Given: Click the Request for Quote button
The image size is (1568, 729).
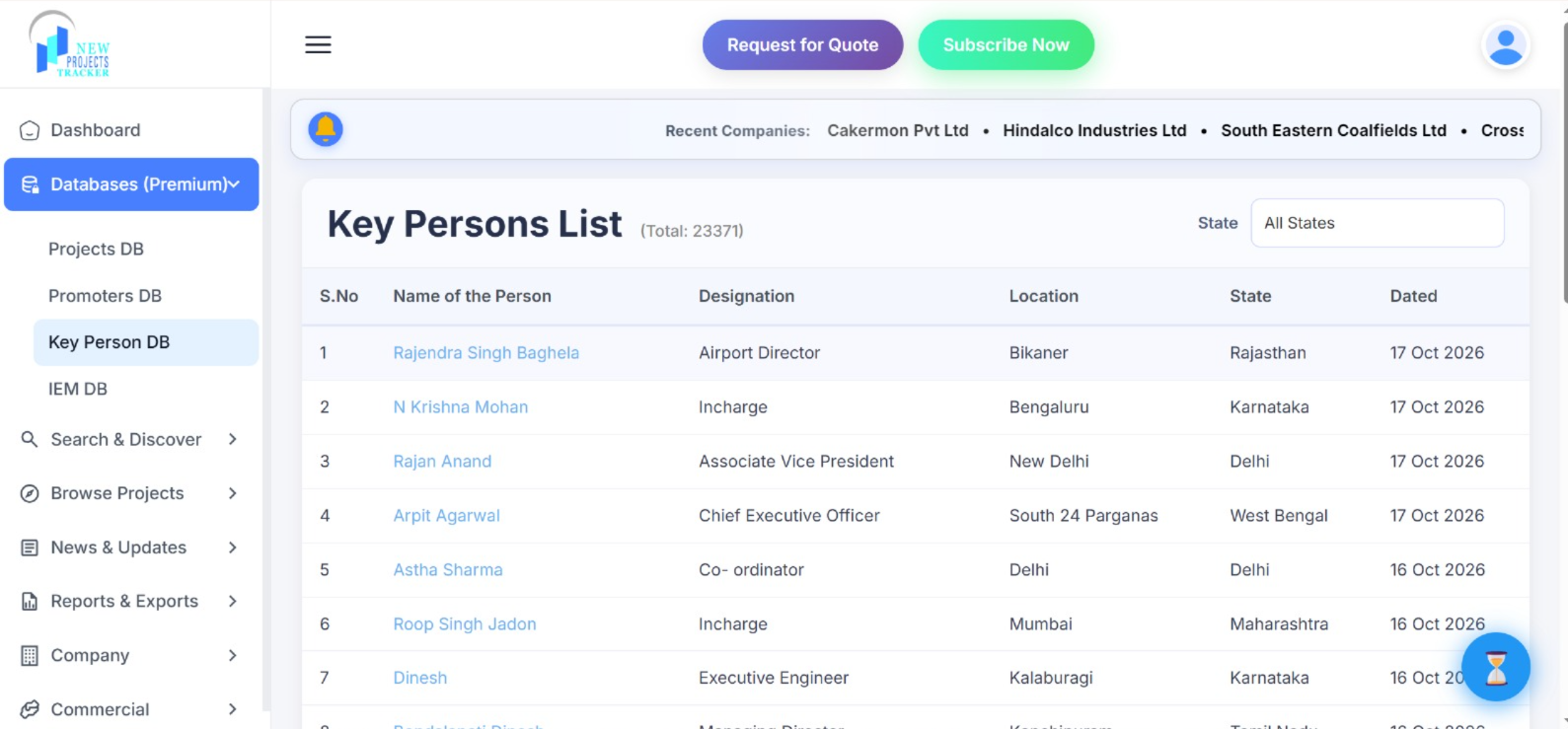Looking at the screenshot, I should pyautogui.click(x=802, y=45).
